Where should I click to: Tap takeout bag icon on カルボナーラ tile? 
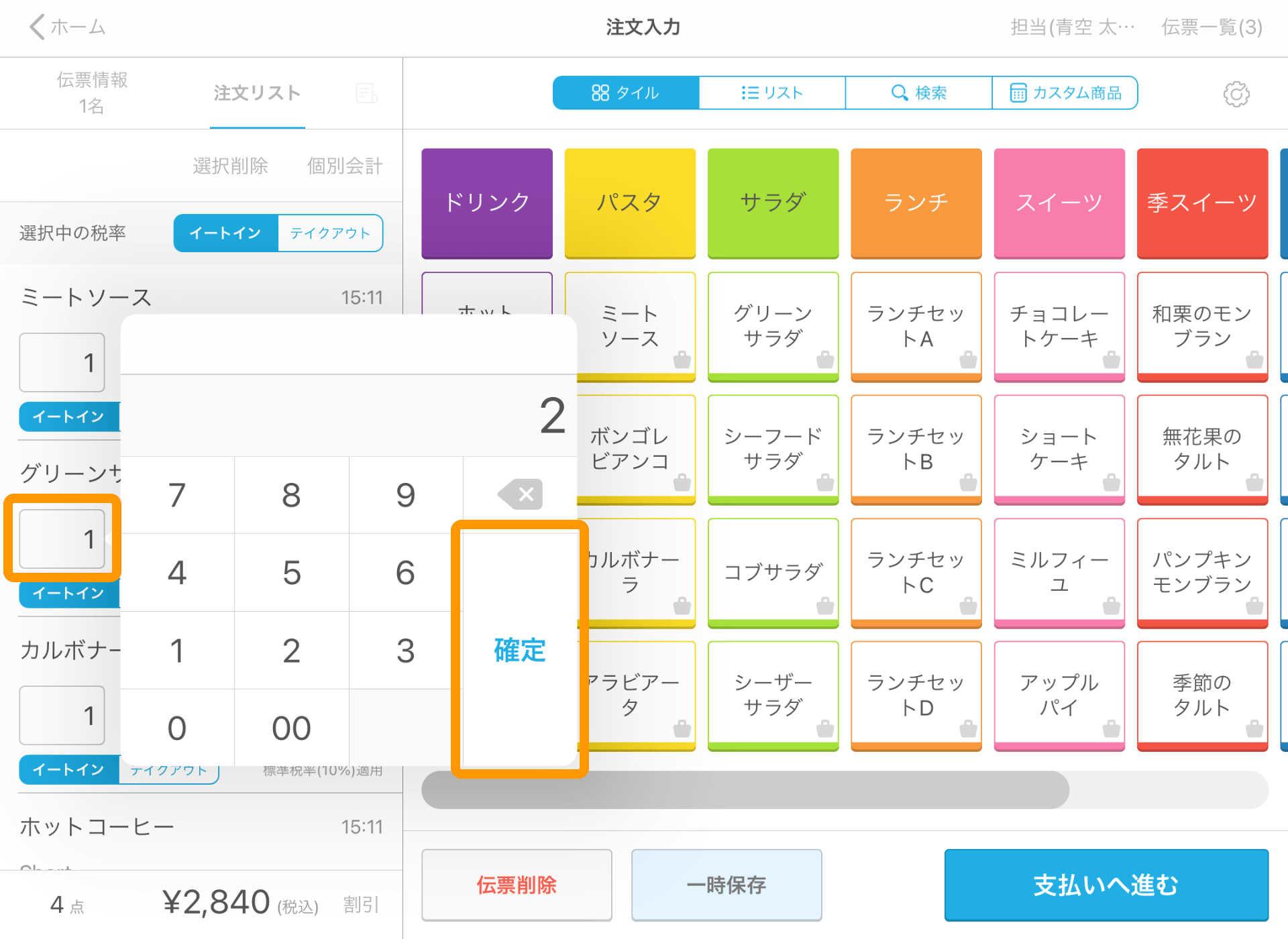coord(682,606)
